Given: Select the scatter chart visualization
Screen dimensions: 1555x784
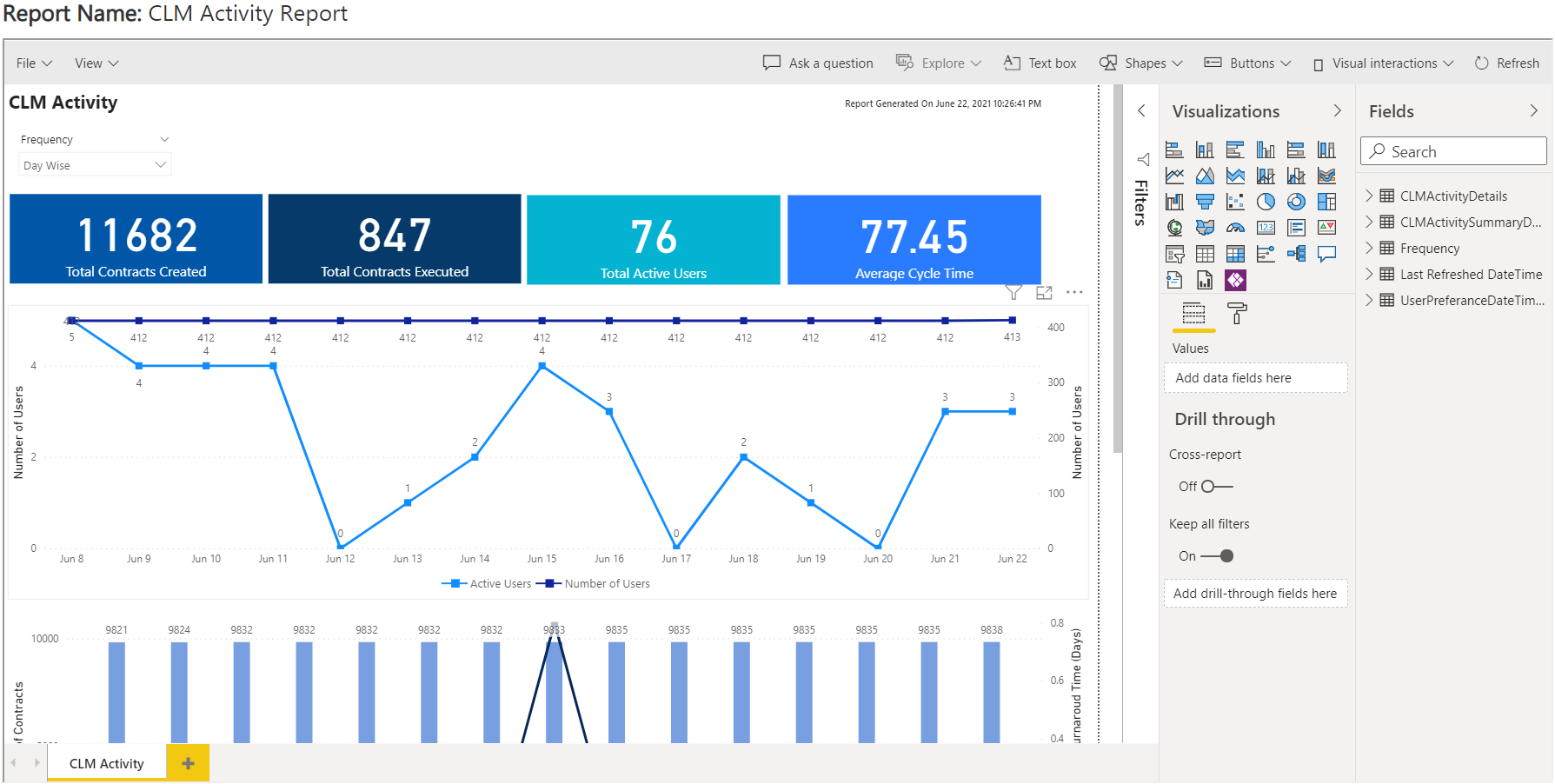Looking at the screenshot, I should pyautogui.click(x=1235, y=202).
